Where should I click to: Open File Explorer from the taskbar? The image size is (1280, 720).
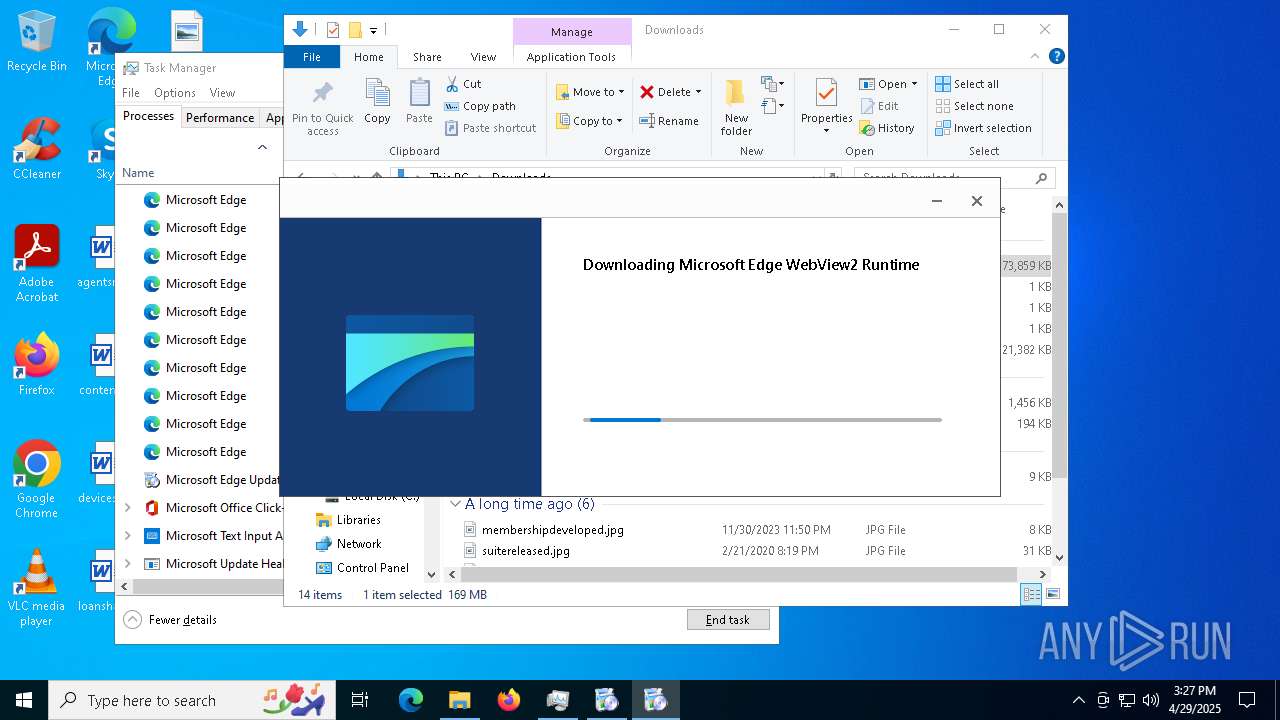tap(459, 700)
